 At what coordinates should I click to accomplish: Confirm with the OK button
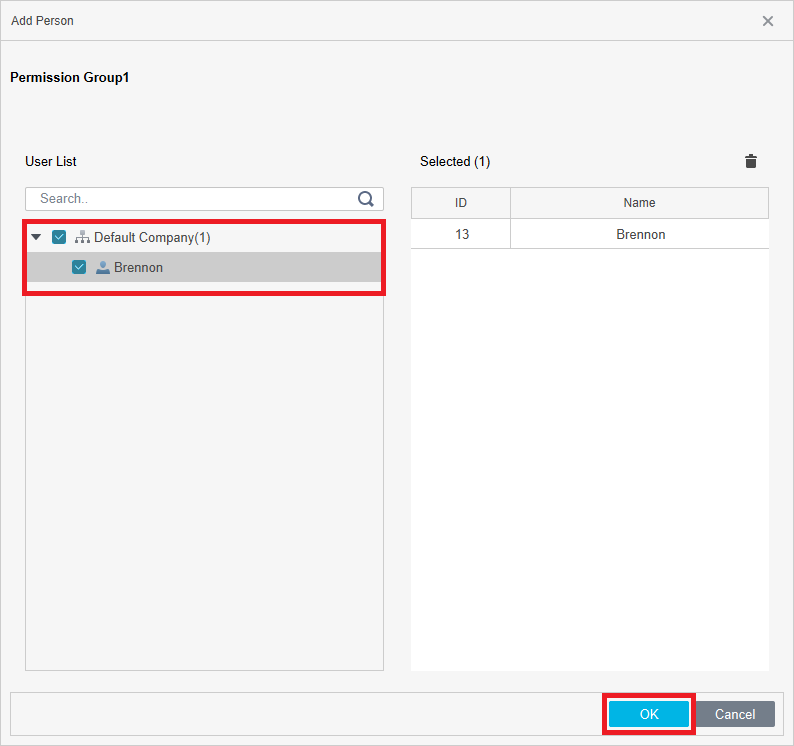pyautogui.click(x=649, y=714)
